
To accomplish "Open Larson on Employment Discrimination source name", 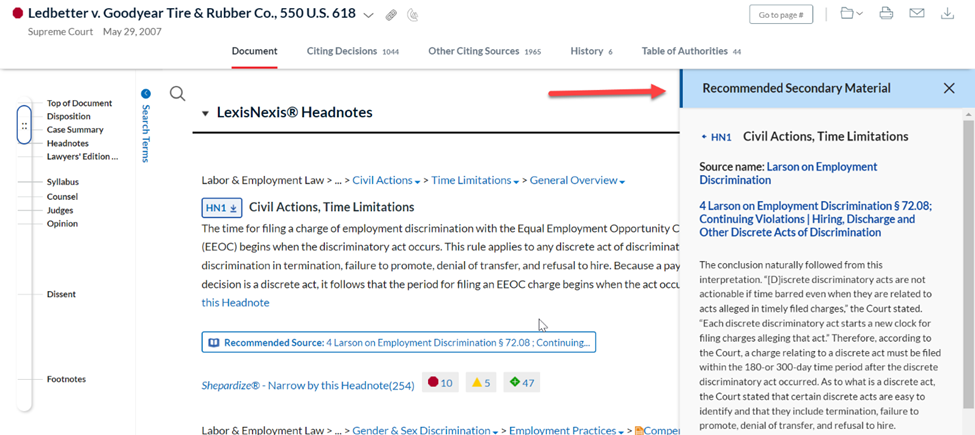I will (788, 173).
